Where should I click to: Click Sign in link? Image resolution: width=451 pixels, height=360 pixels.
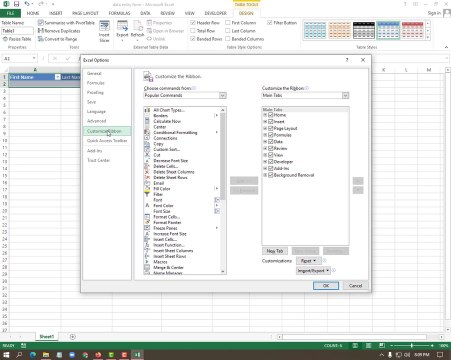pyautogui.click(x=434, y=13)
